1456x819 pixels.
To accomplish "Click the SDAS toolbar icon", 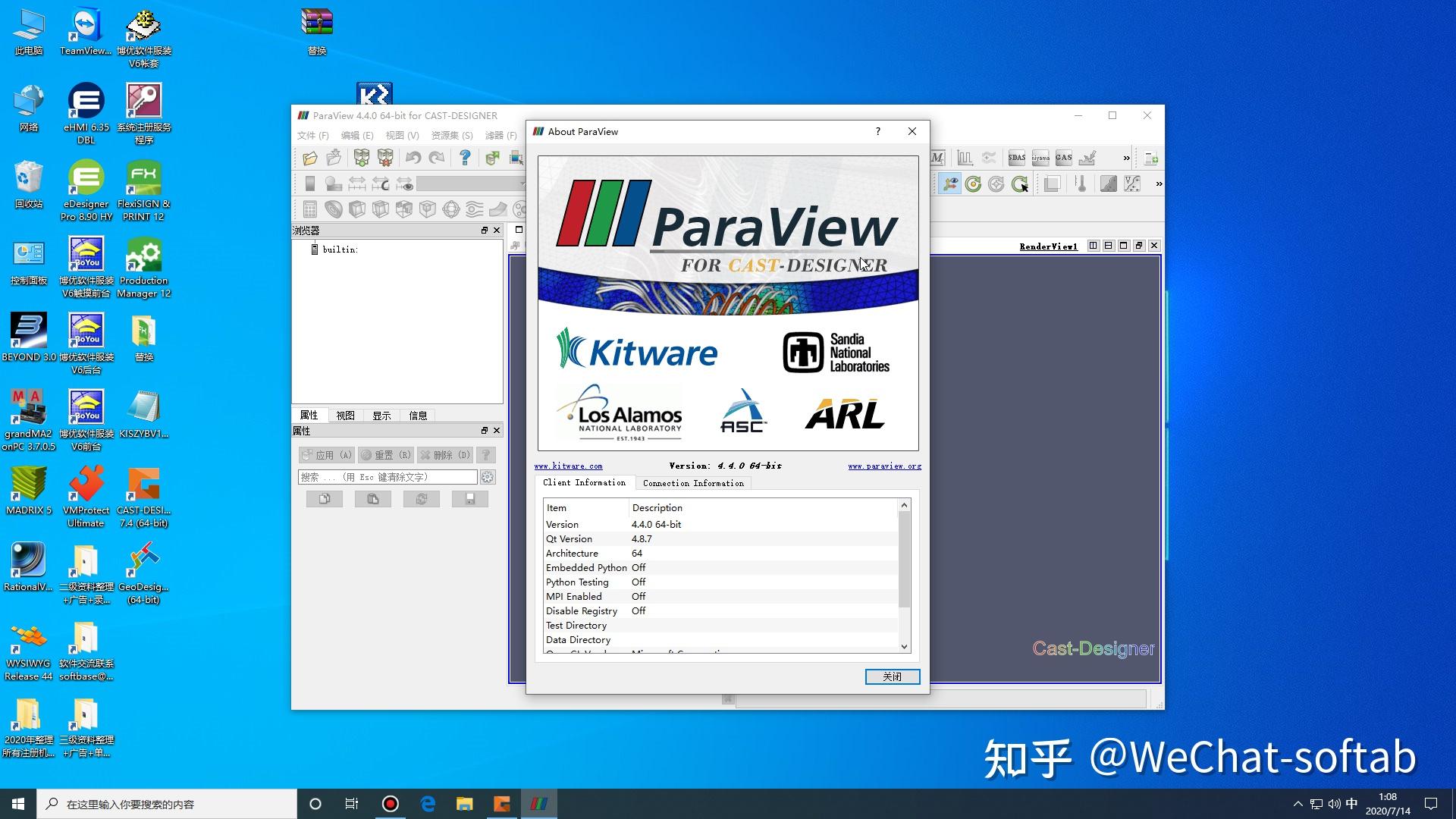I will pyautogui.click(x=1017, y=158).
